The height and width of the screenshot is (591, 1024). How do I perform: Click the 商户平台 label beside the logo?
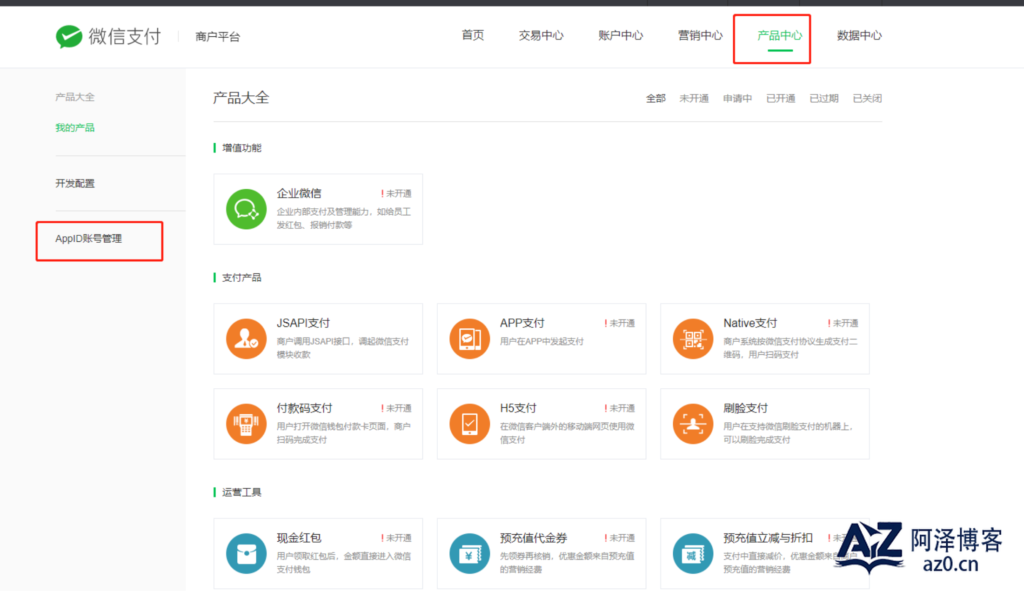coord(217,37)
